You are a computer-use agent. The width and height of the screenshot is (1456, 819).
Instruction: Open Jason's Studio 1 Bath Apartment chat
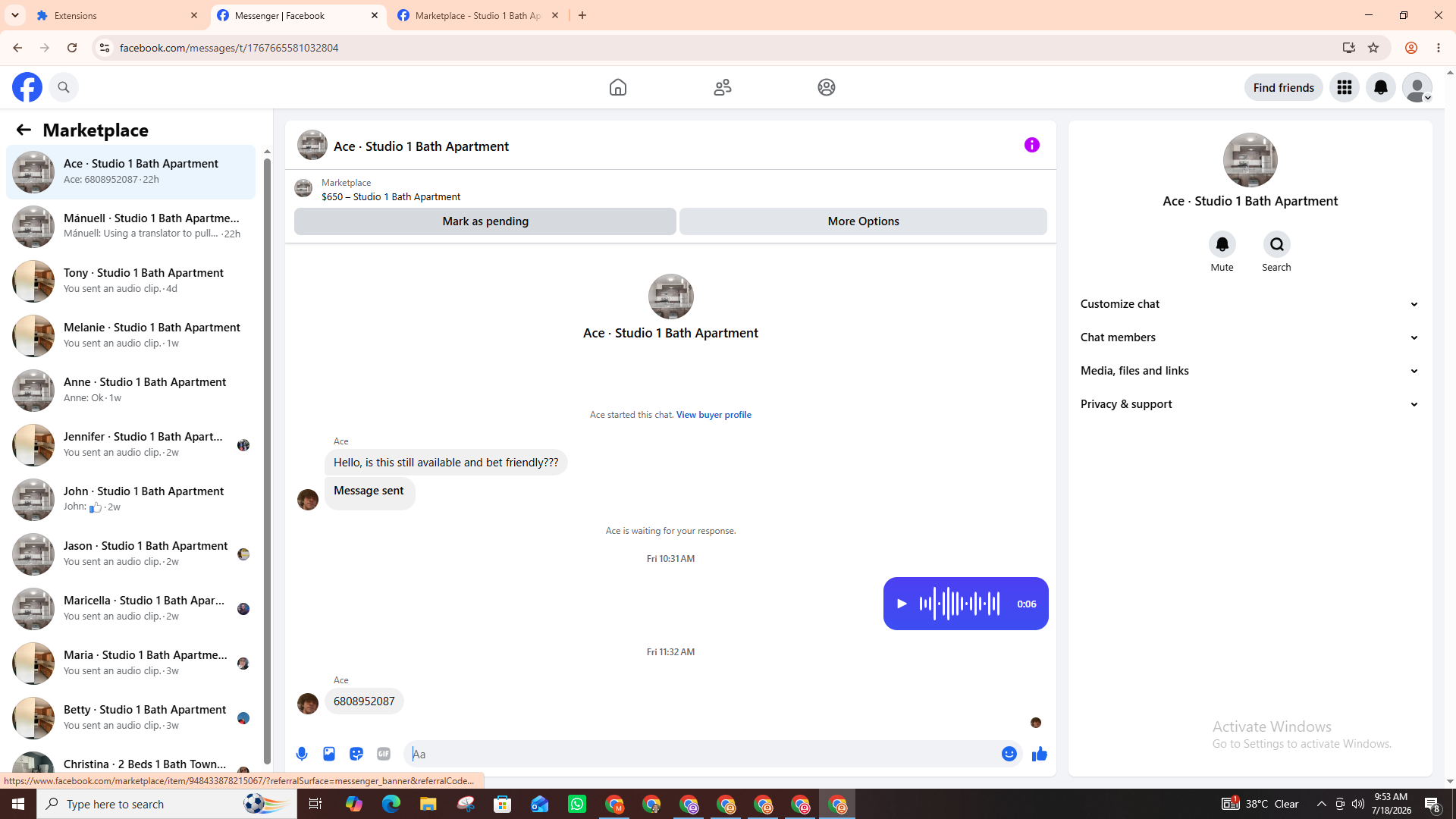(x=131, y=554)
